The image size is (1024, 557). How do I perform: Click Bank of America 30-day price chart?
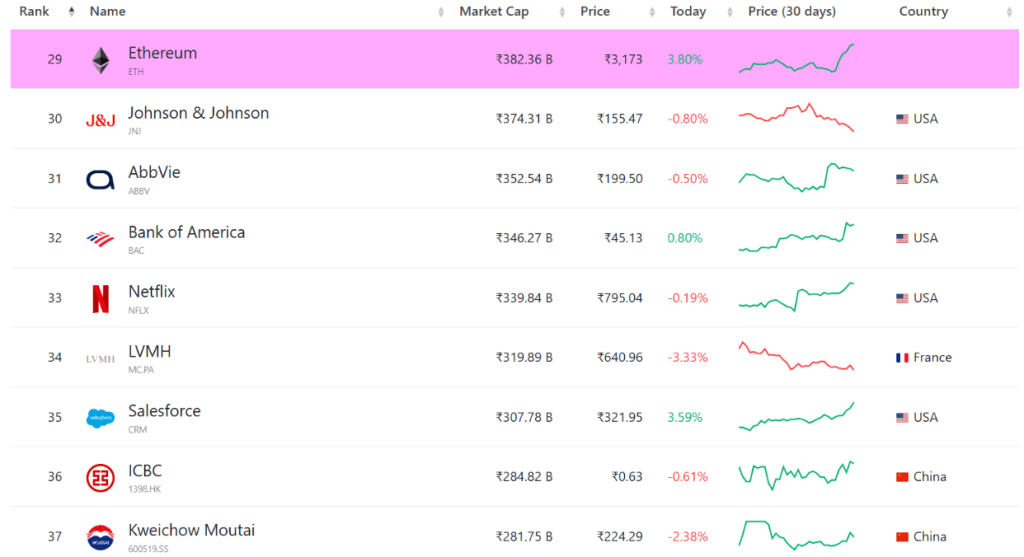coord(796,237)
